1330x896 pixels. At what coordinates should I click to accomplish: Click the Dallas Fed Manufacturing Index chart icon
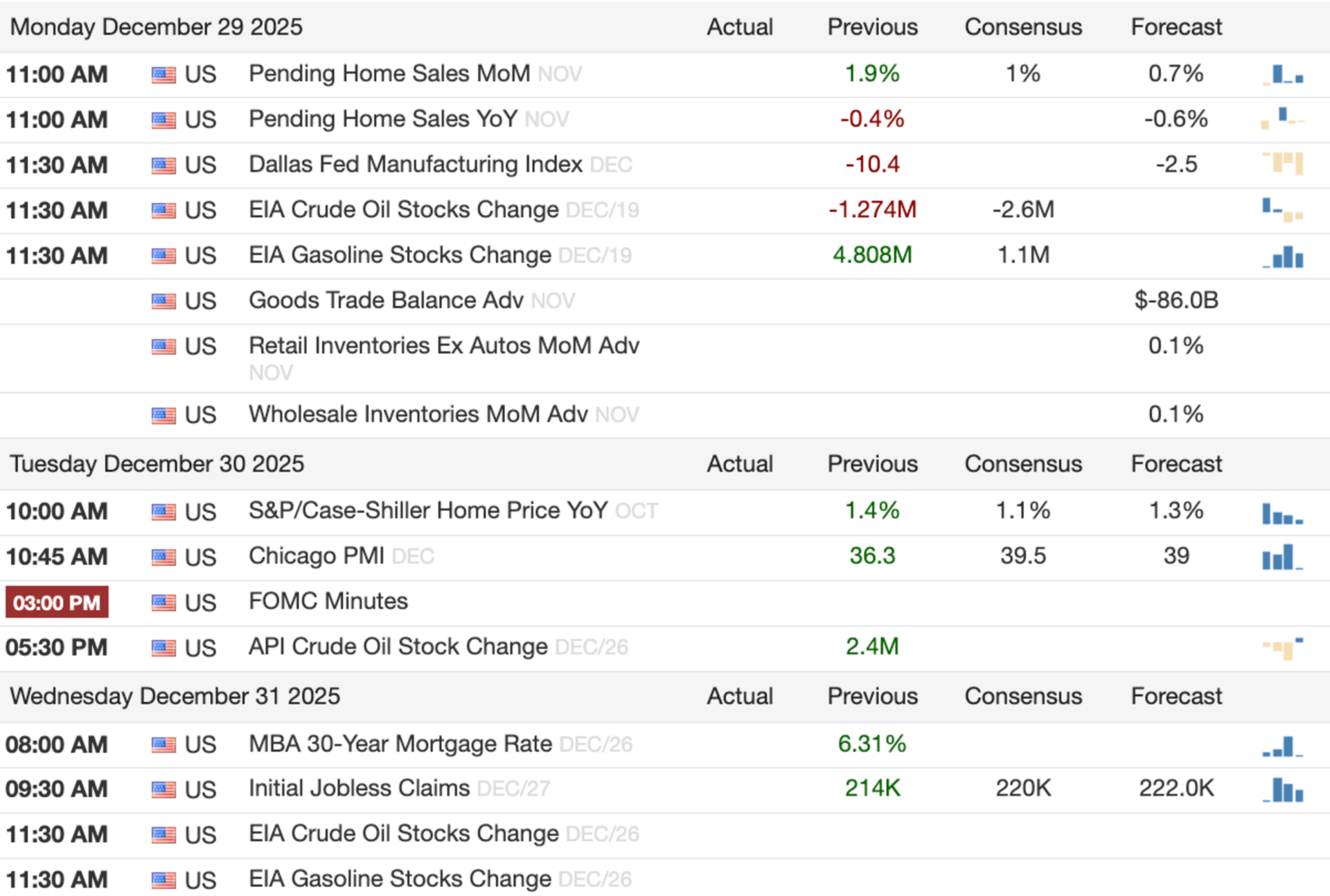pyautogui.click(x=1283, y=163)
